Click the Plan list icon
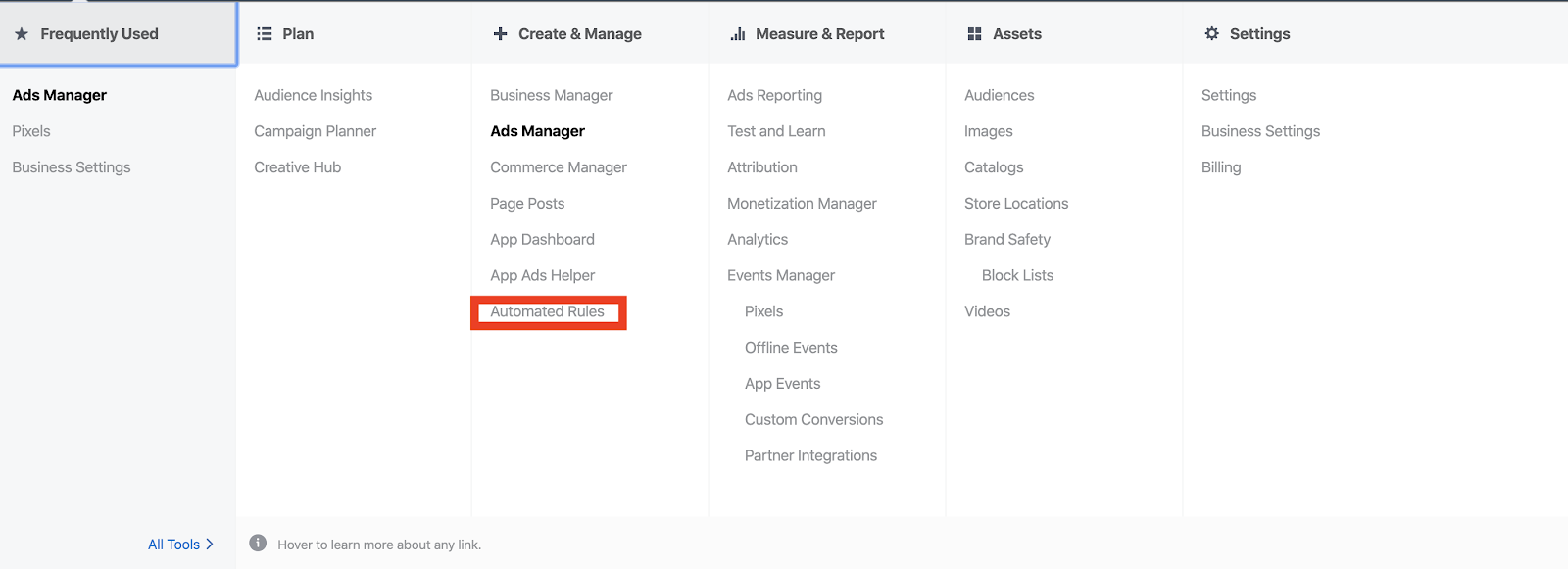The height and width of the screenshot is (569, 1568). click(265, 34)
